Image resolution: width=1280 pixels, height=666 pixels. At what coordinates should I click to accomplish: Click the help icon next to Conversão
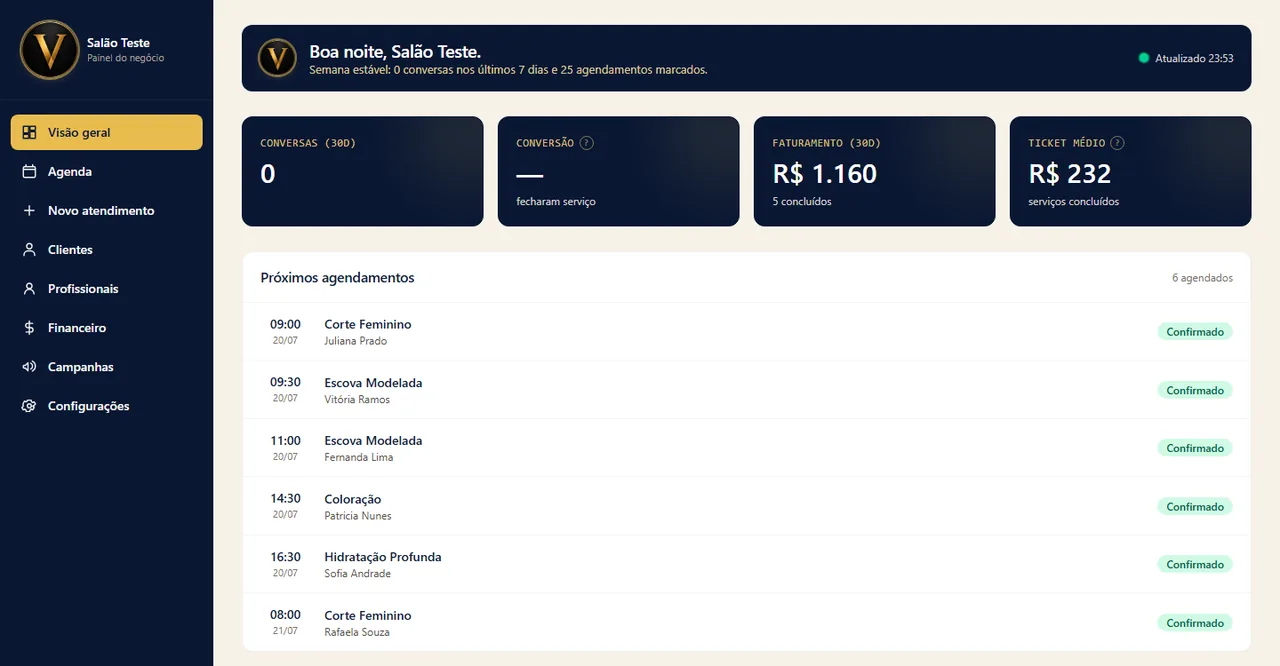[x=587, y=143]
